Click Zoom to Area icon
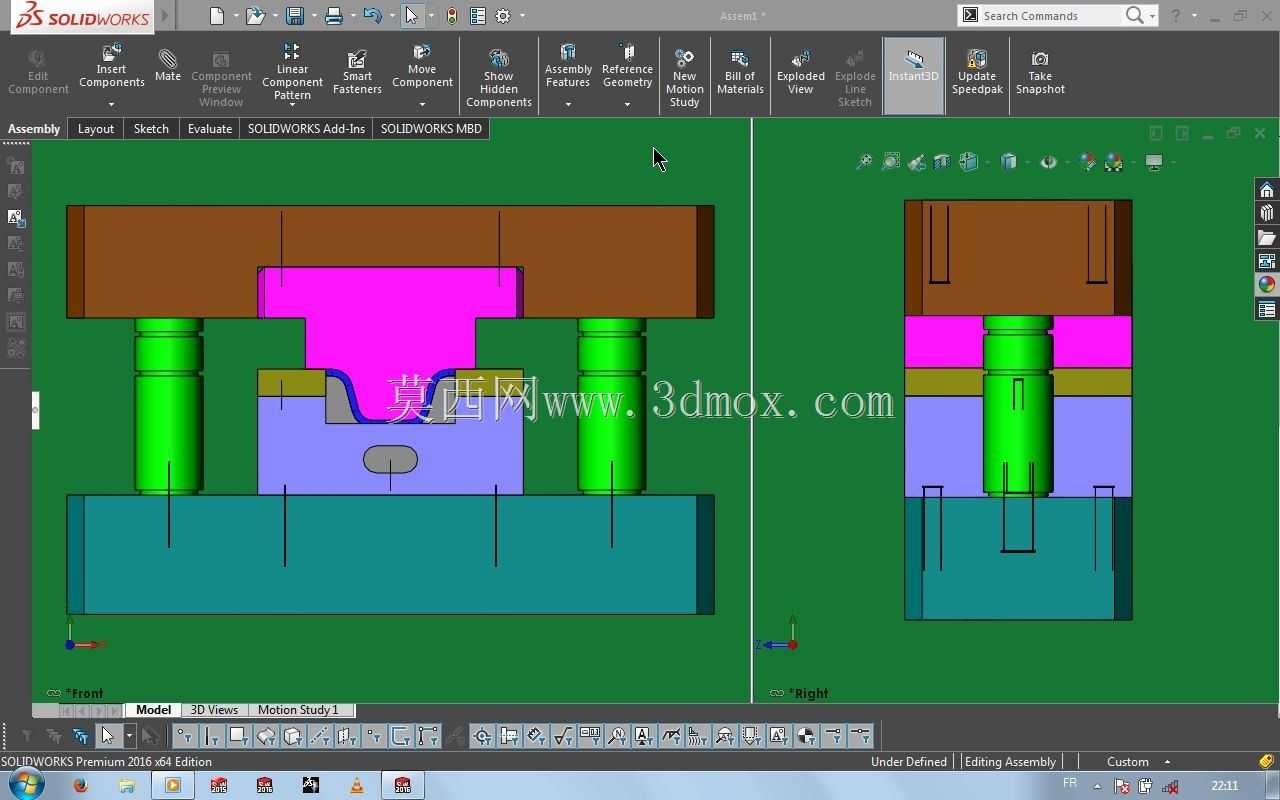 coord(890,162)
